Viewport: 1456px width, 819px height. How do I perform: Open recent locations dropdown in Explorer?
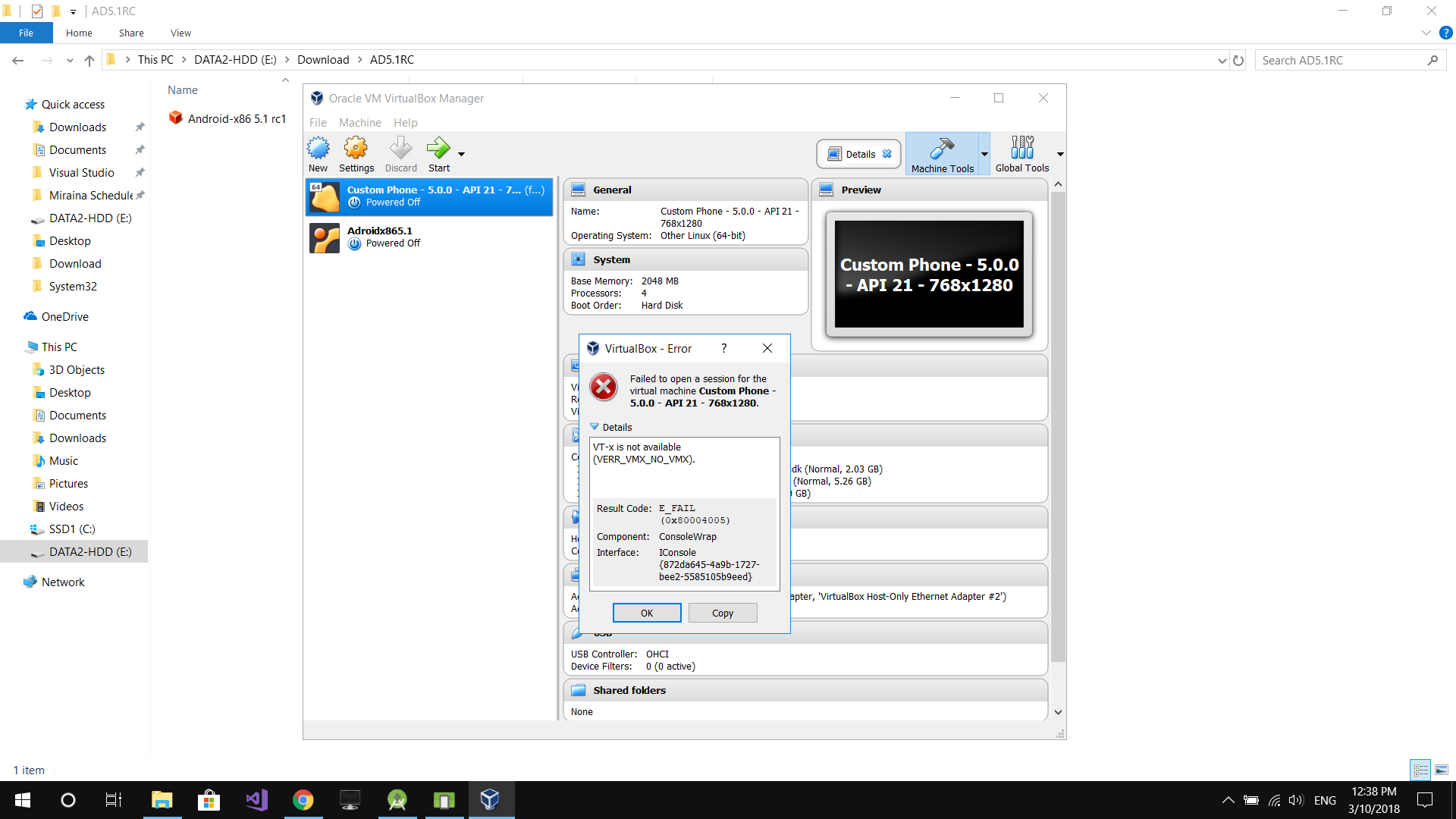click(x=70, y=60)
